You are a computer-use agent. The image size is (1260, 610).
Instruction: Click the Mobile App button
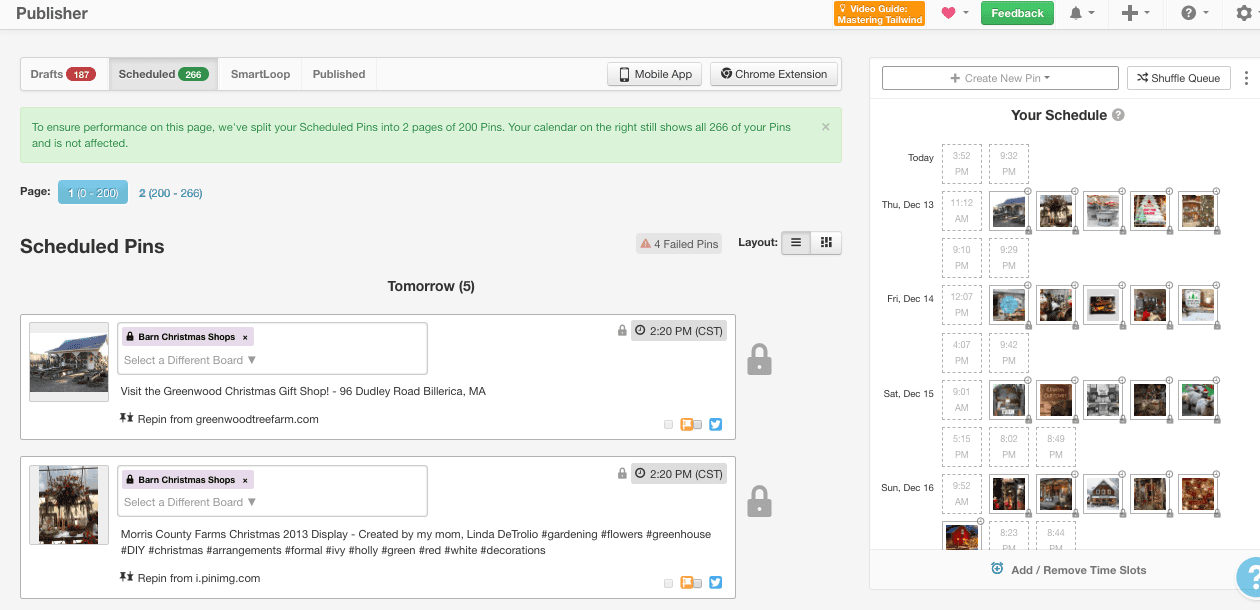655,74
